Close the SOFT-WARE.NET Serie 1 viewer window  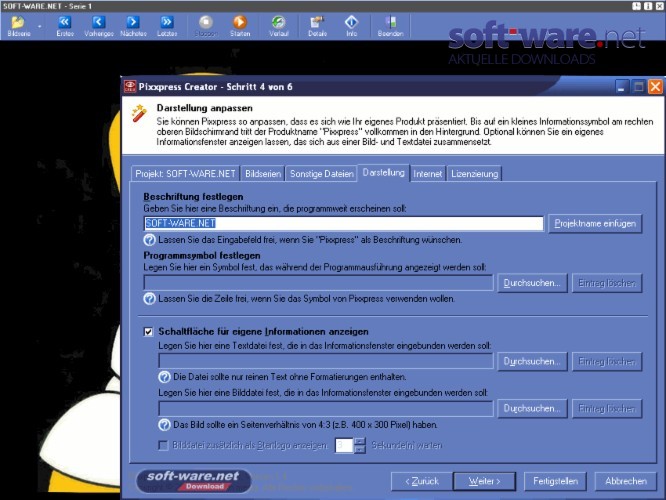coord(659,6)
